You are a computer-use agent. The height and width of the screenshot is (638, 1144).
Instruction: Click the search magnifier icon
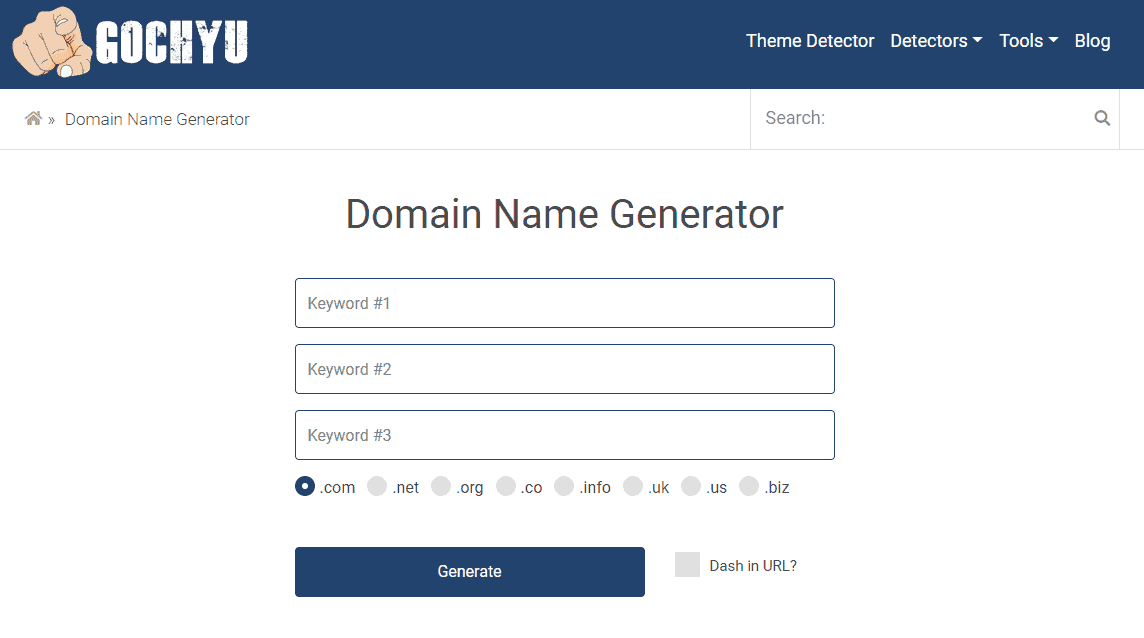point(1102,118)
